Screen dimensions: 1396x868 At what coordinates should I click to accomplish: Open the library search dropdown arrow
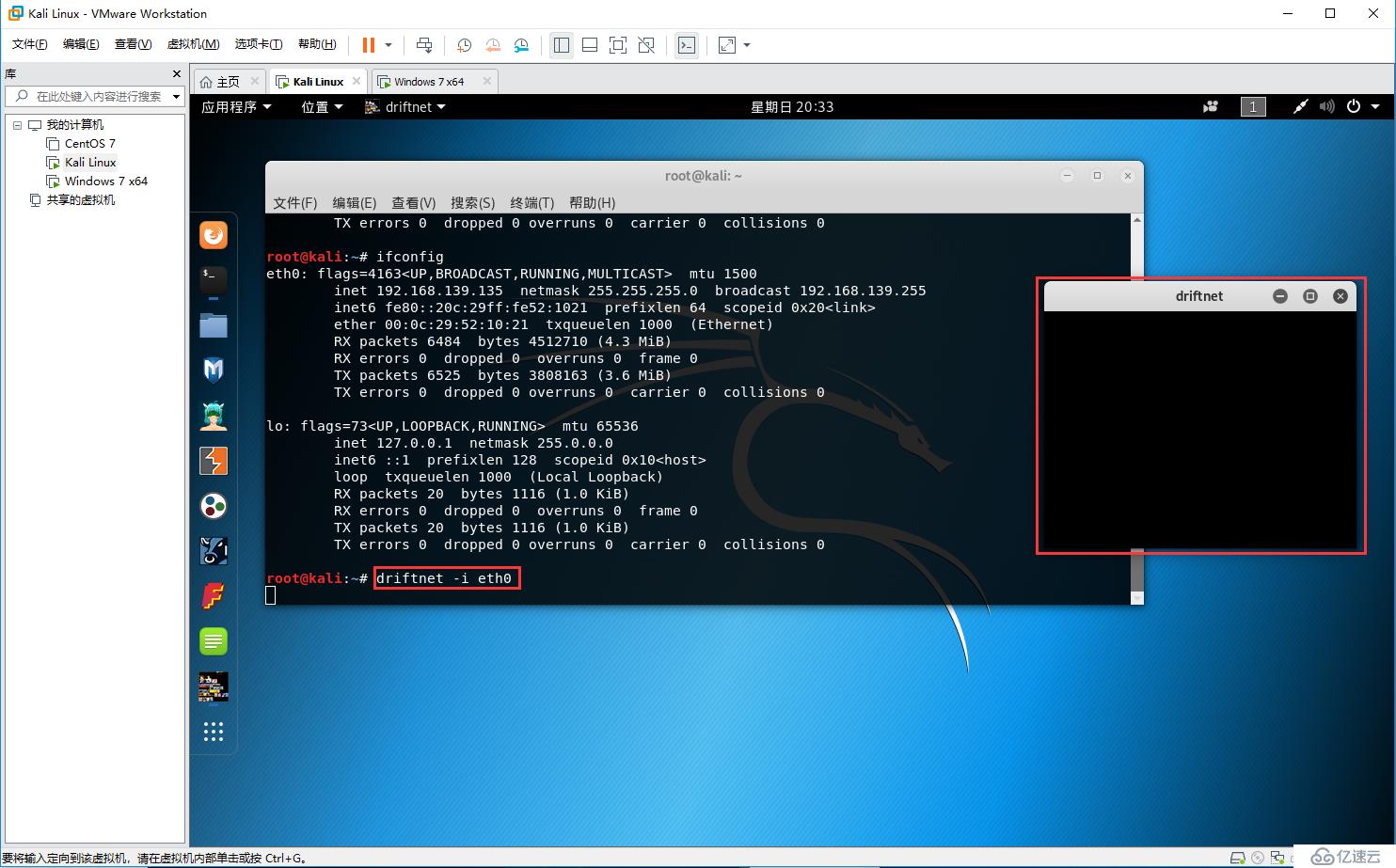(176, 97)
